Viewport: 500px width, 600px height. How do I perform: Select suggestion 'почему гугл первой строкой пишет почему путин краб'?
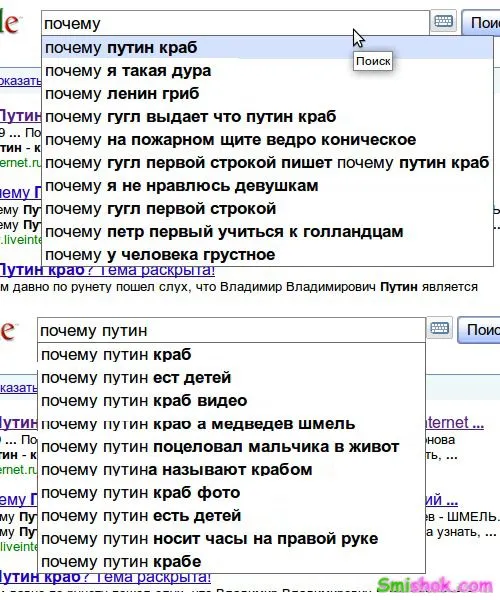pyautogui.click(x=267, y=163)
